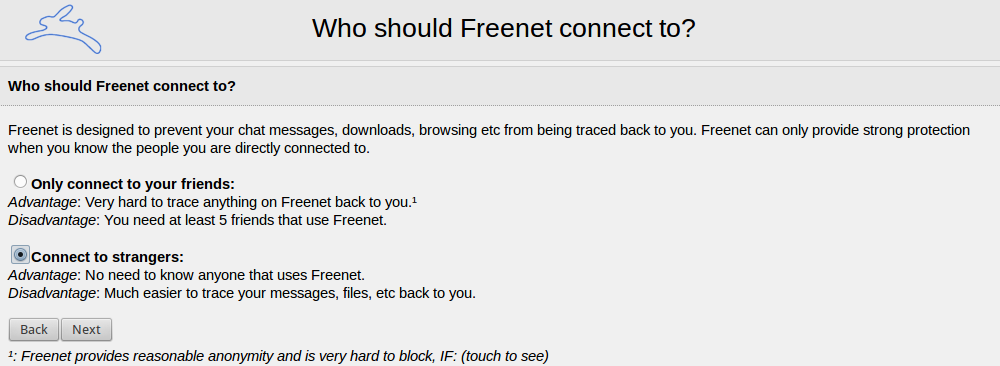This screenshot has height=366, width=1000.
Task: Click the bold Who should Freenet connect to section header
Action: 122,86
